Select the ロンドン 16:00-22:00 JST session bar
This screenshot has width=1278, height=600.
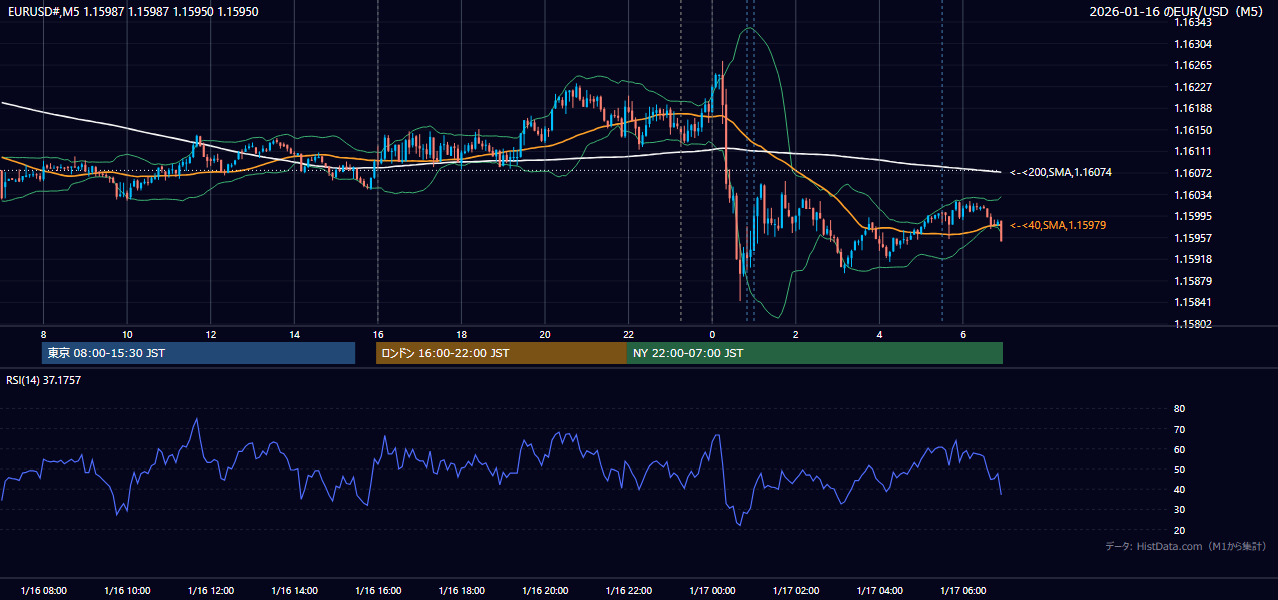501,353
